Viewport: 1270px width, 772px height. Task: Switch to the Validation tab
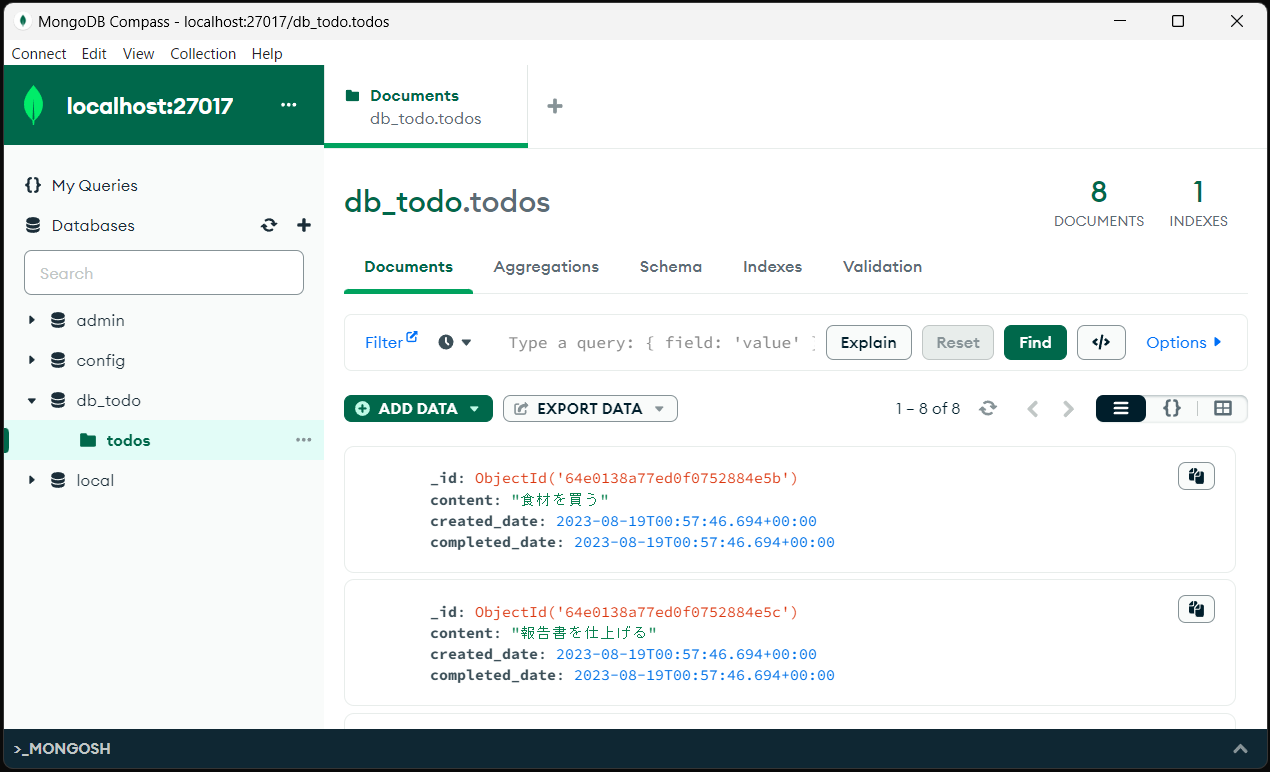pos(882,267)
